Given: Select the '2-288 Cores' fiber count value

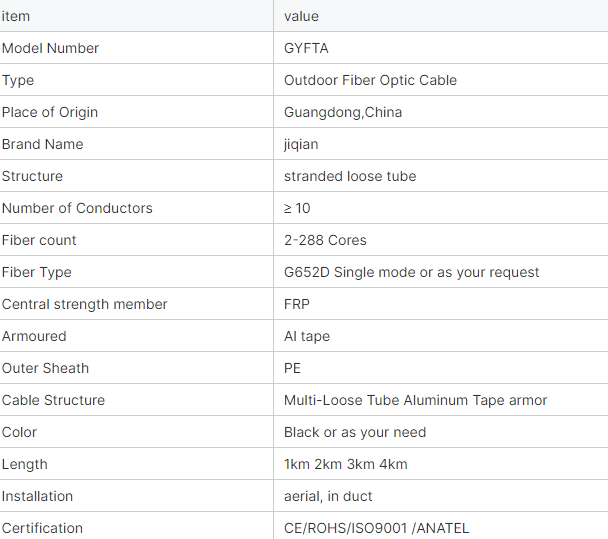Looking at the screenshot, I should (x=325, y=240).
